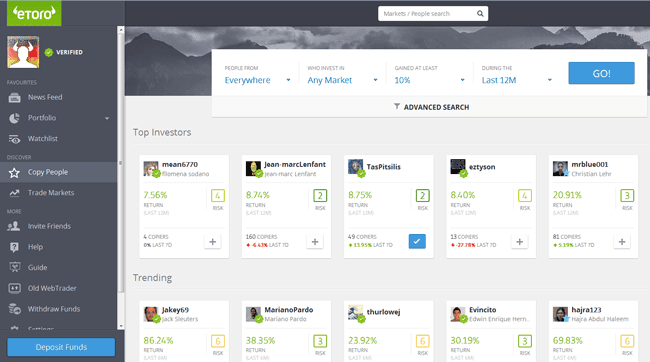
Task: Click the risk 4 badge for mean6770
Action: [x=218, y=195]
